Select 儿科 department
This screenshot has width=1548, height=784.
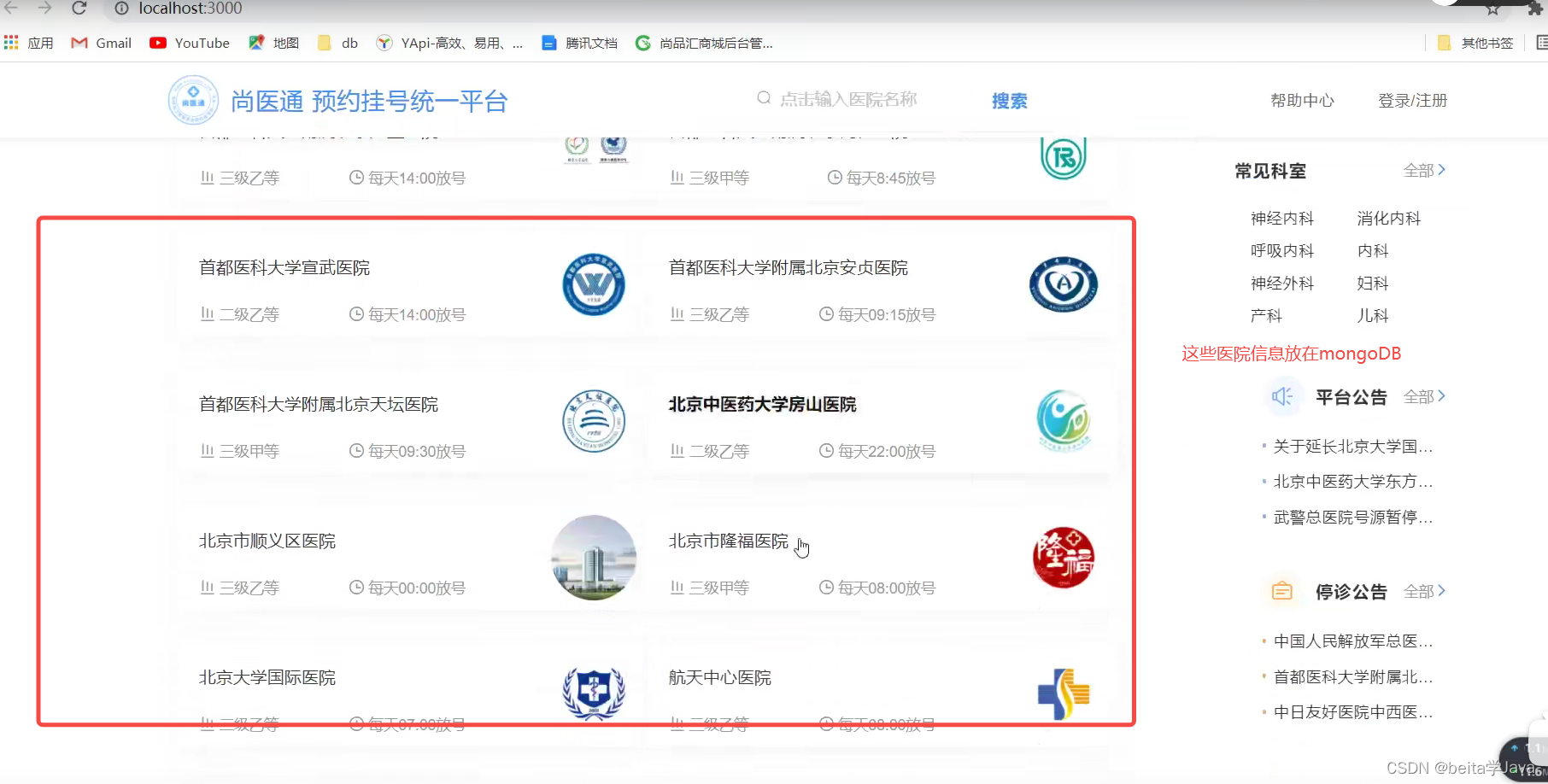(x=1373, y=316)
